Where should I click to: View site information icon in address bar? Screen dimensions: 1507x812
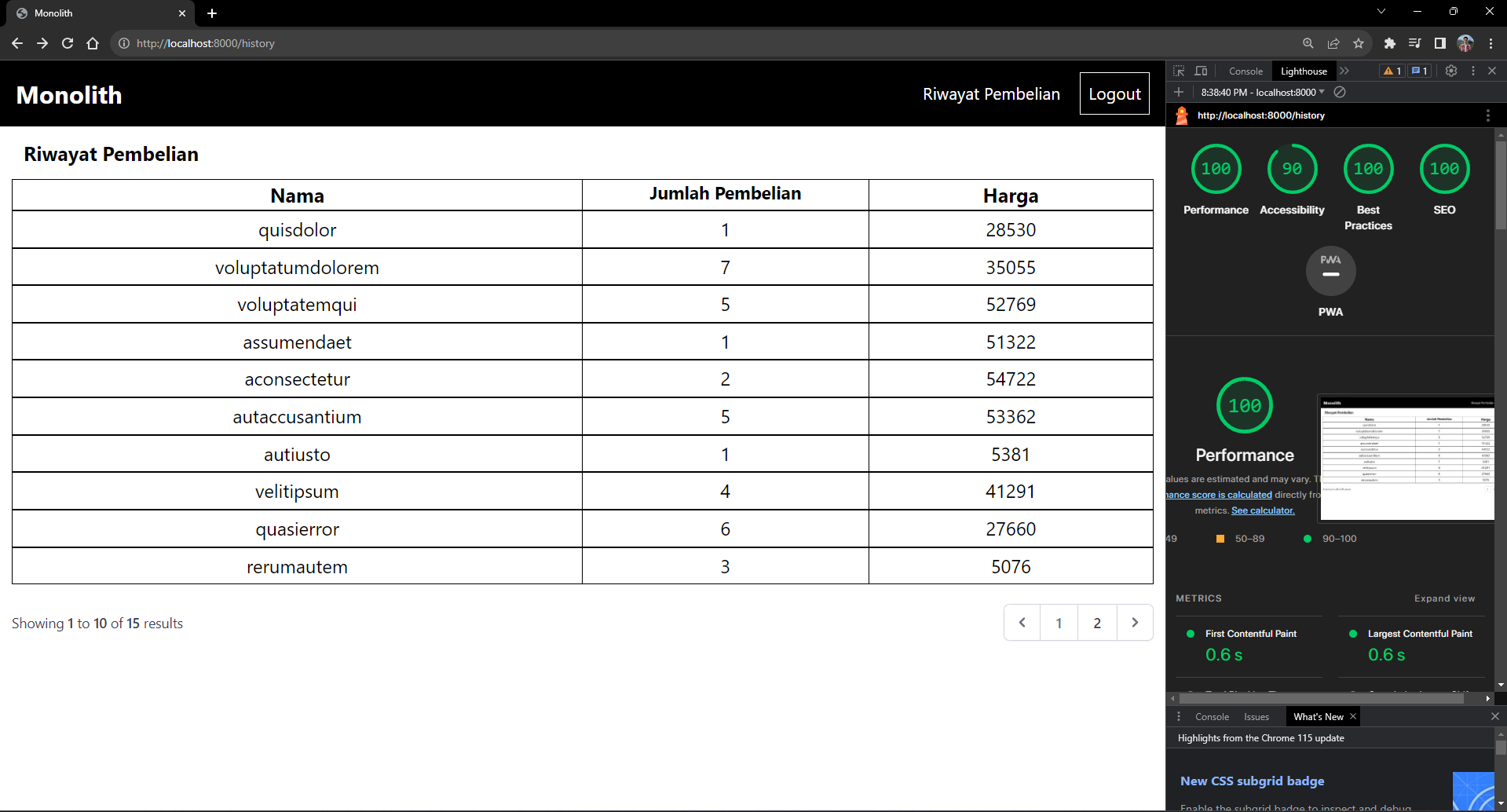(124, 43)
